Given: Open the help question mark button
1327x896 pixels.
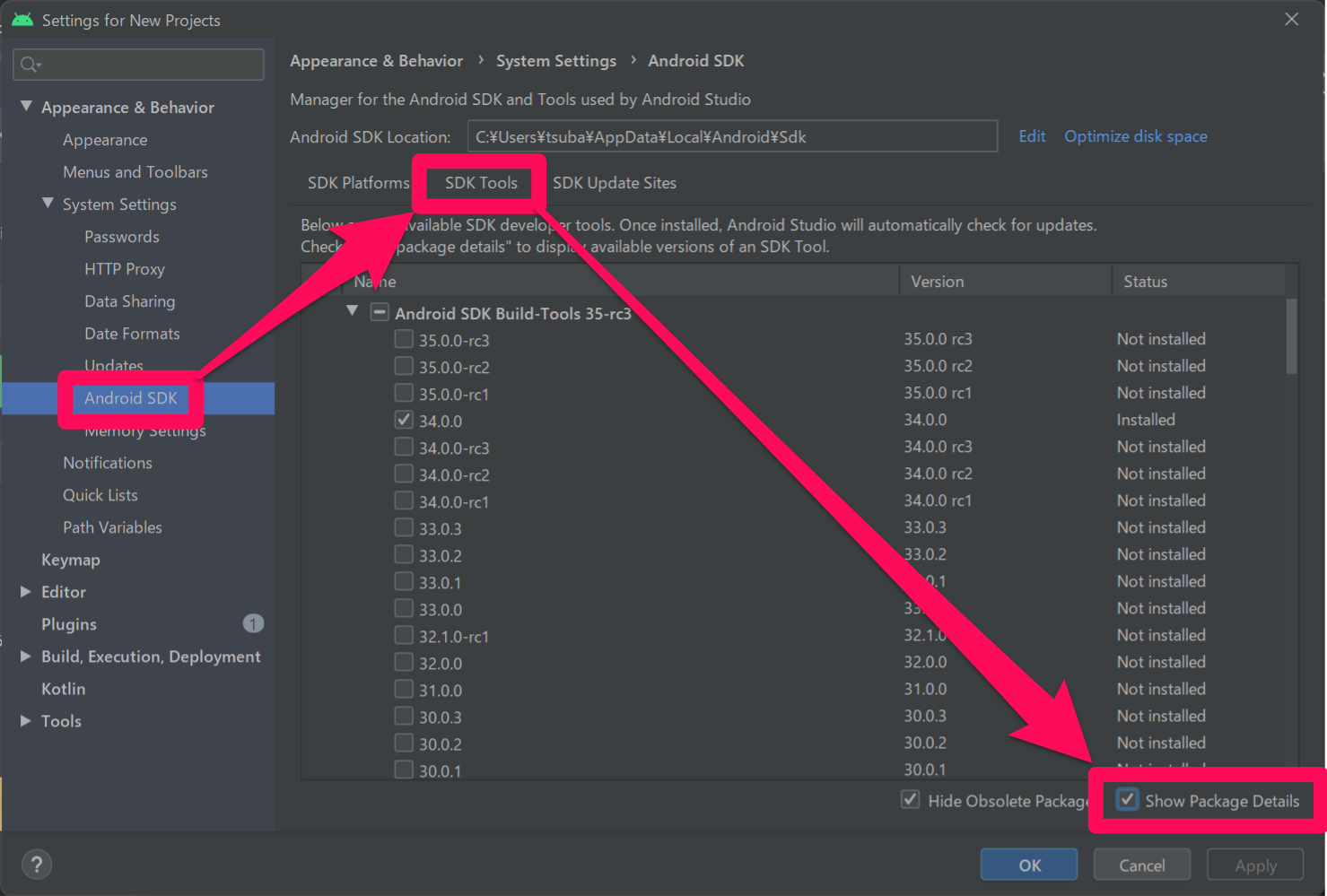Looking at the screenshot, I should (x=36, y=865).
